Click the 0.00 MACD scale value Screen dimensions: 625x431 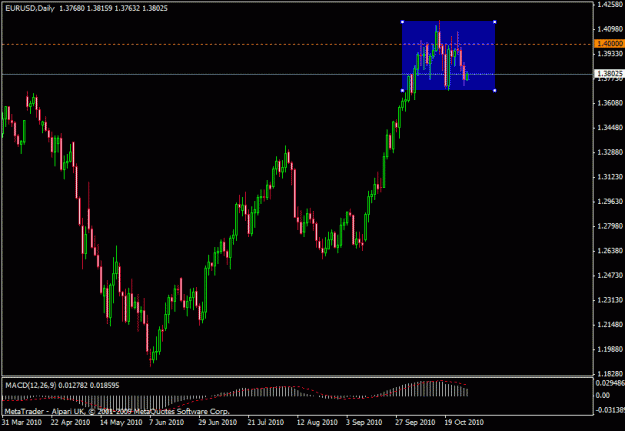click(x=602, y=395)
